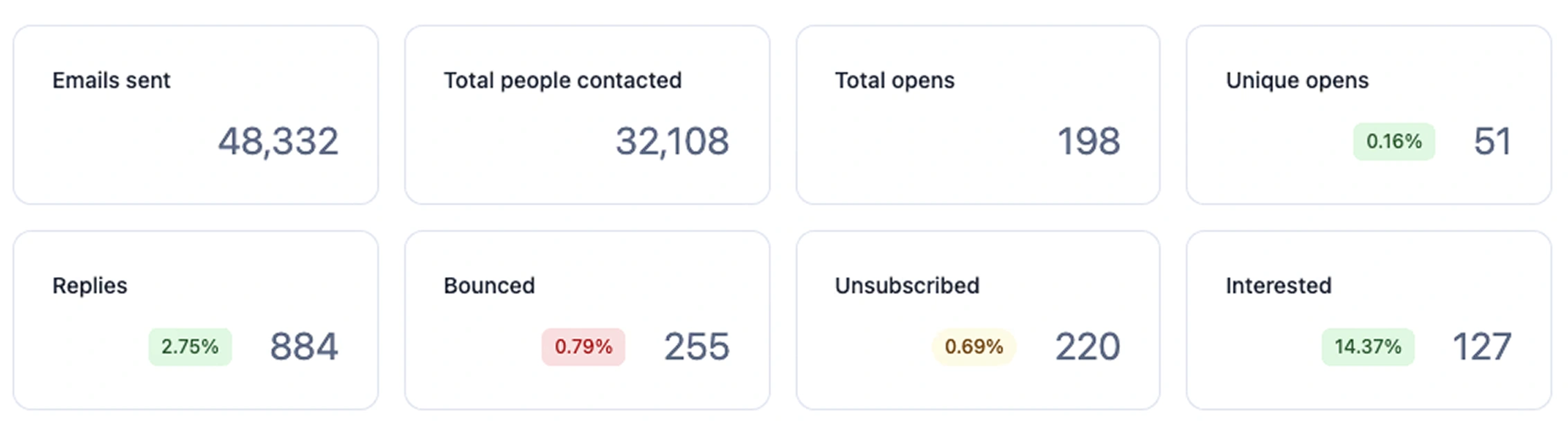This screenshot has height=424, width=1568.
Task: Click the 0.16% unique opens badge
Action: pyautogui.click(x=1393, y=141)
